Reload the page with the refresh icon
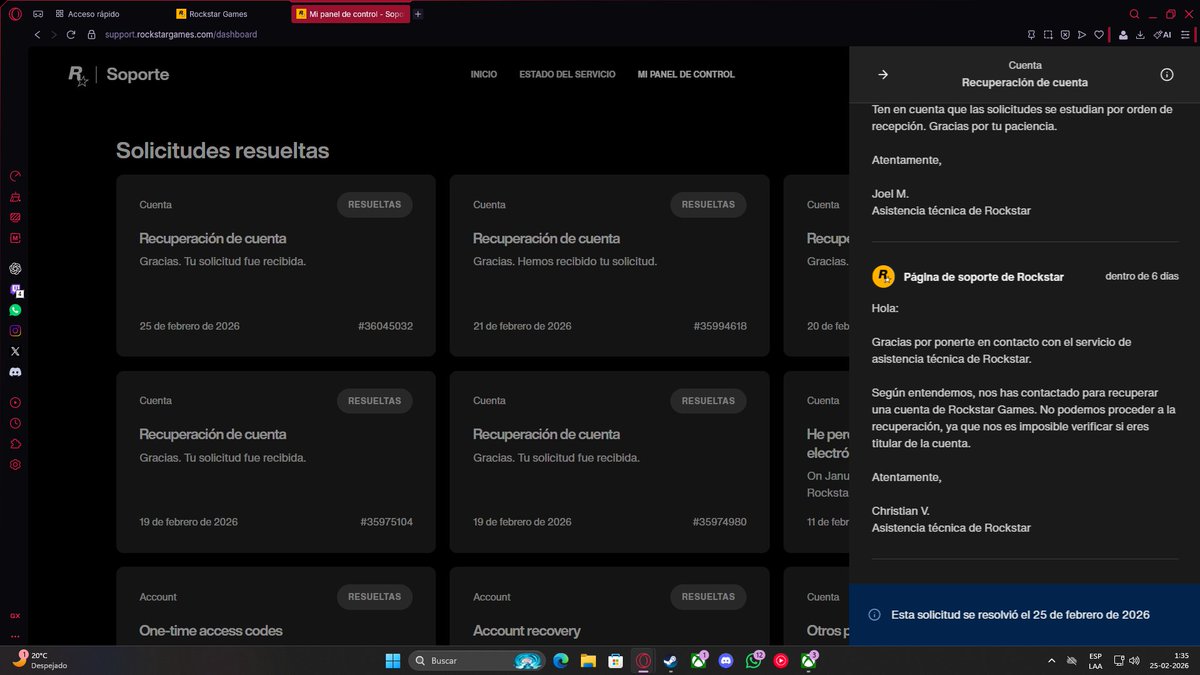1200x675 pixels. click(71, 34)
